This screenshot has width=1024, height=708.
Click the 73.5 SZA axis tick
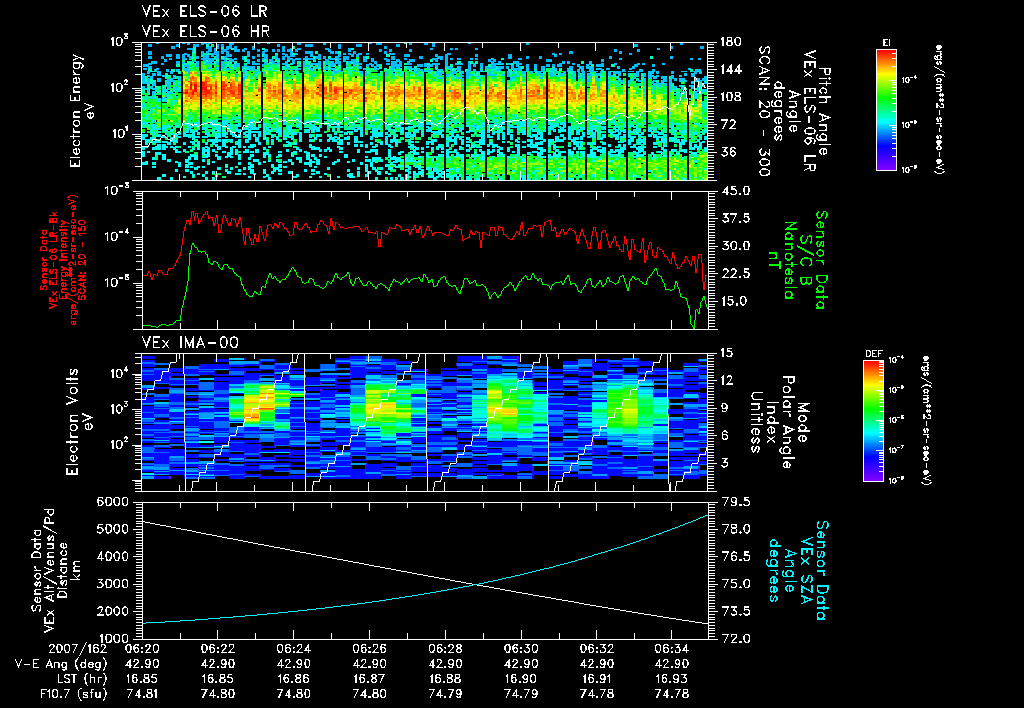[x=734, y=611]
